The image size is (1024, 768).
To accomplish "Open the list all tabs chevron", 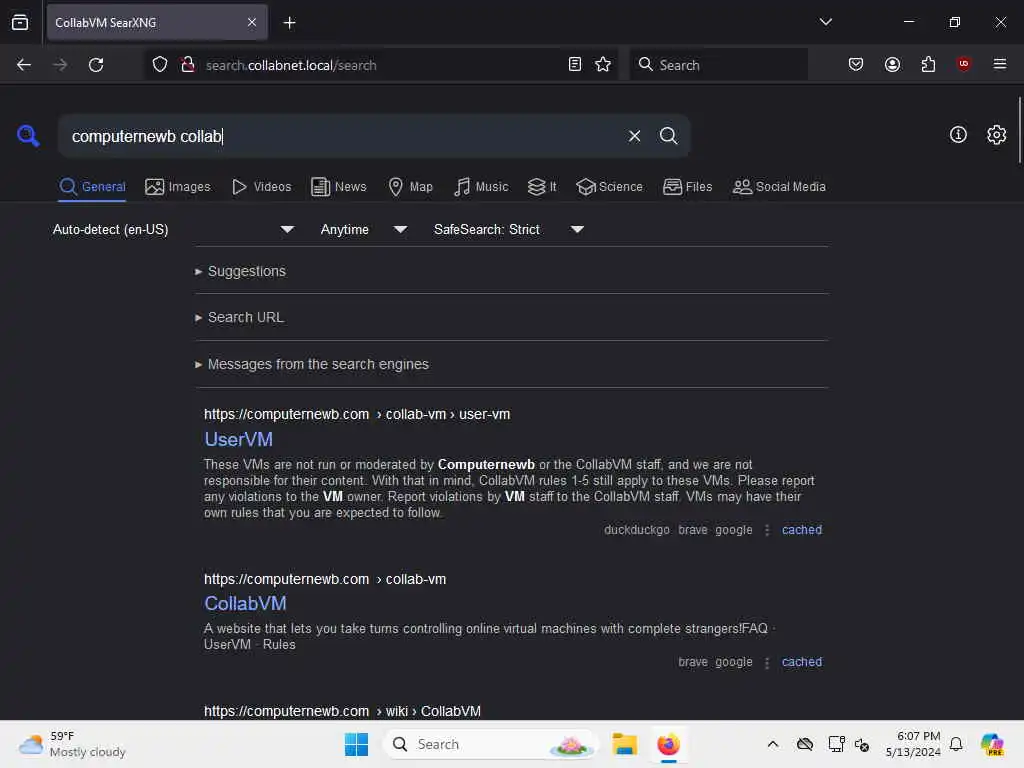I will click(825, 22).
